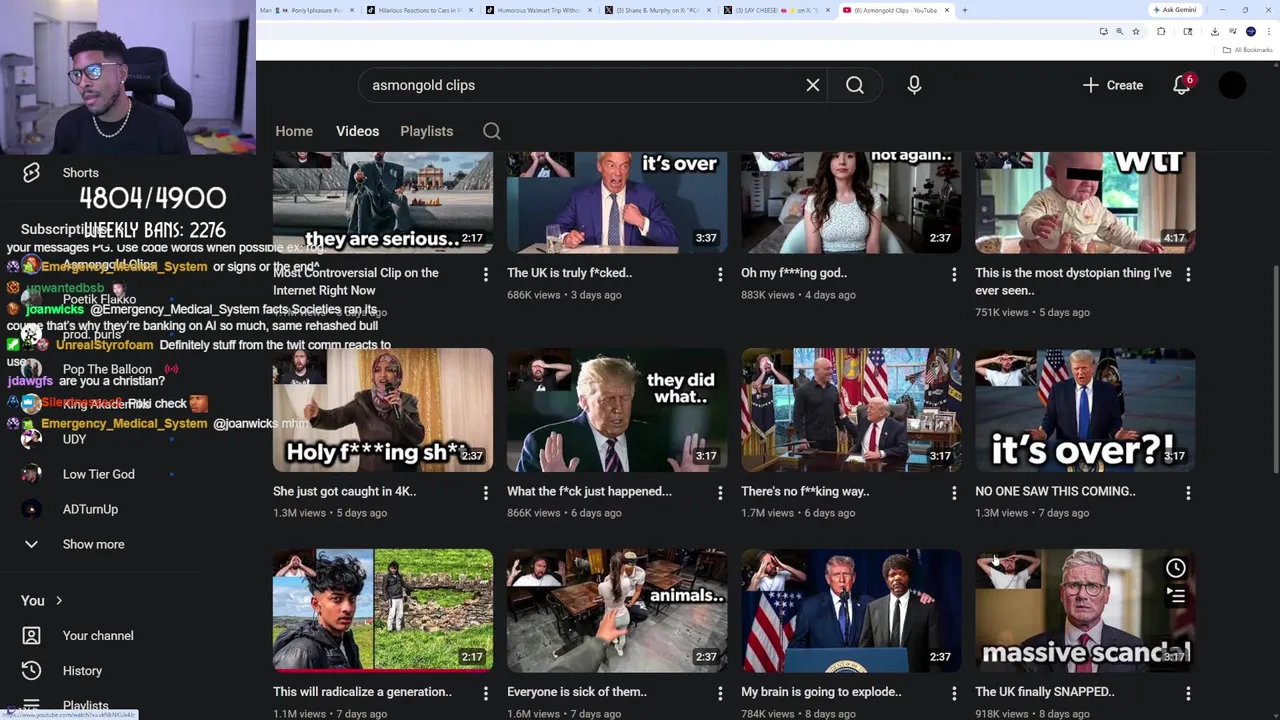Switch to the channel Playlists tab
1280x720 pixels.
[427, 131]
